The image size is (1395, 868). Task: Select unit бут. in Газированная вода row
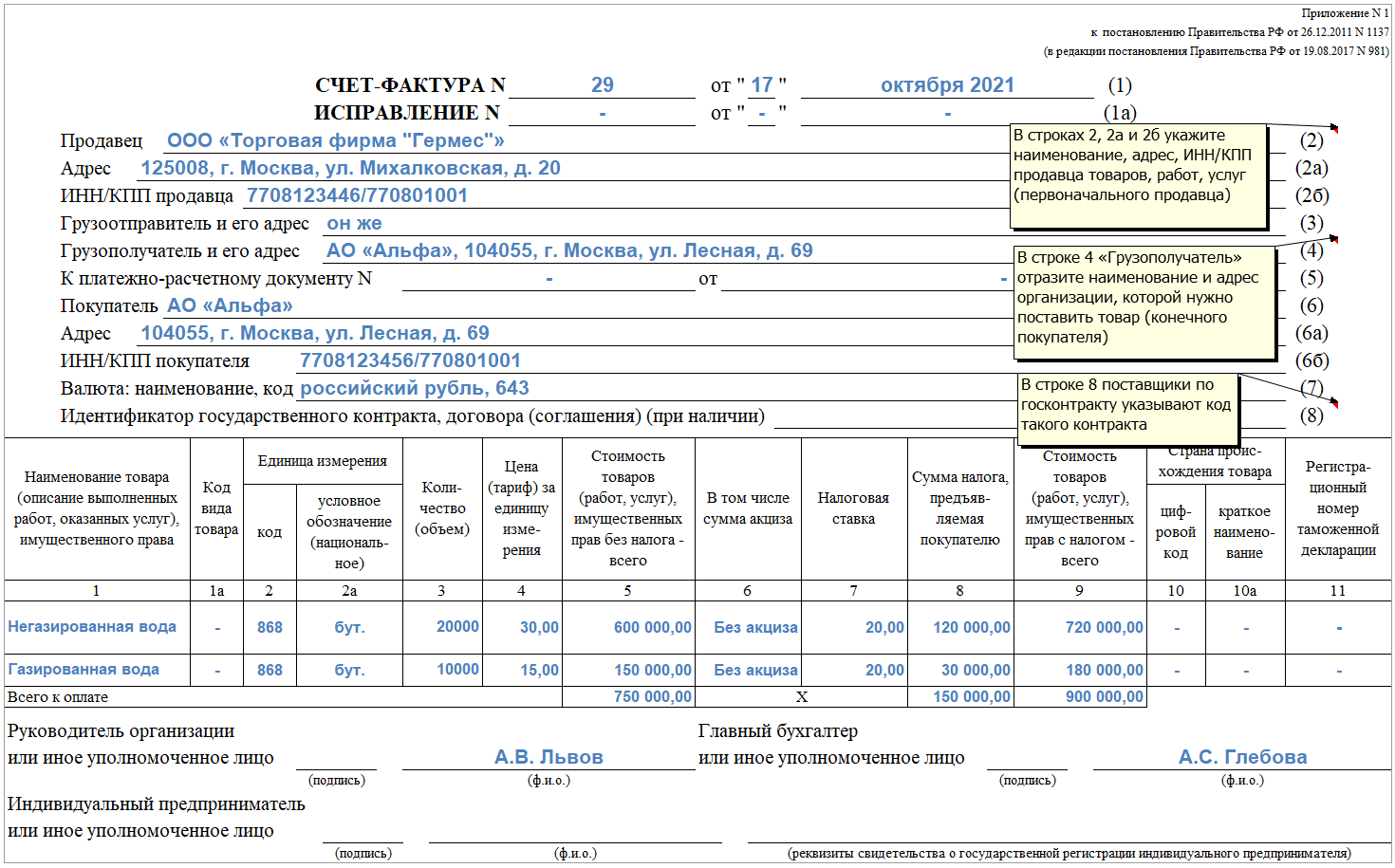[x=349, y=671]
